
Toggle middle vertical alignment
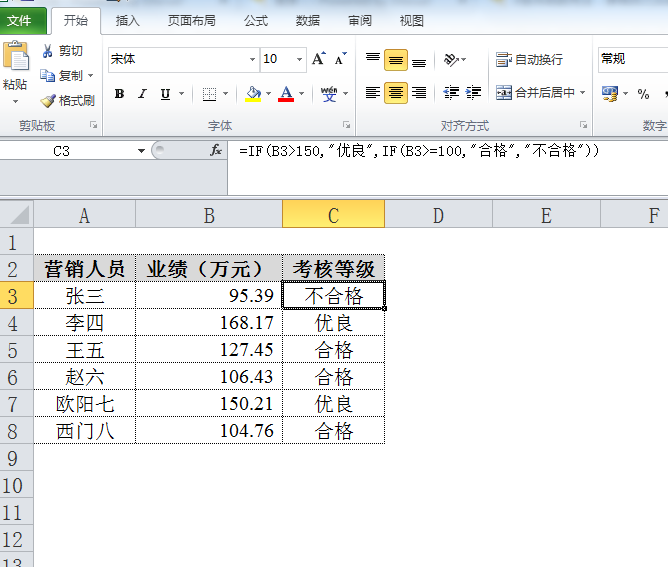(x=396, y=60)
